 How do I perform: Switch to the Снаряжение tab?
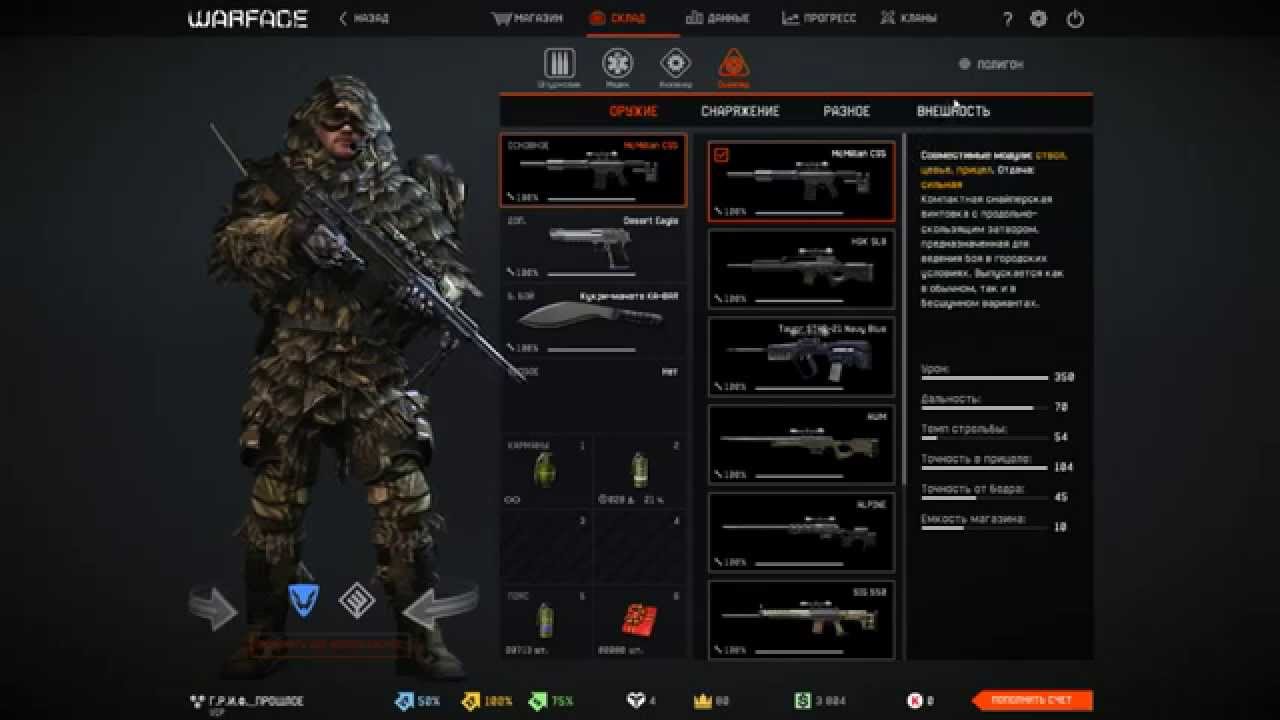pos(740,111)
